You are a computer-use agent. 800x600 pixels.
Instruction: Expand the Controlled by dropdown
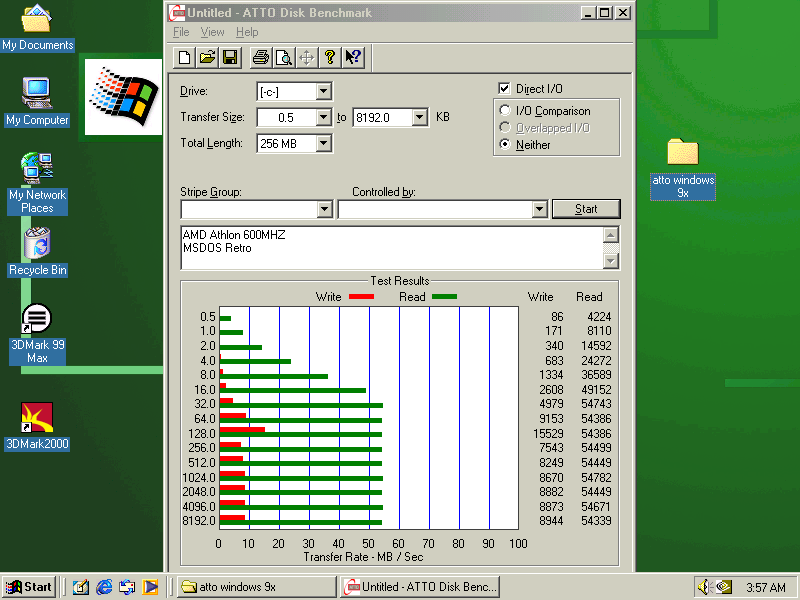[539, 209]
